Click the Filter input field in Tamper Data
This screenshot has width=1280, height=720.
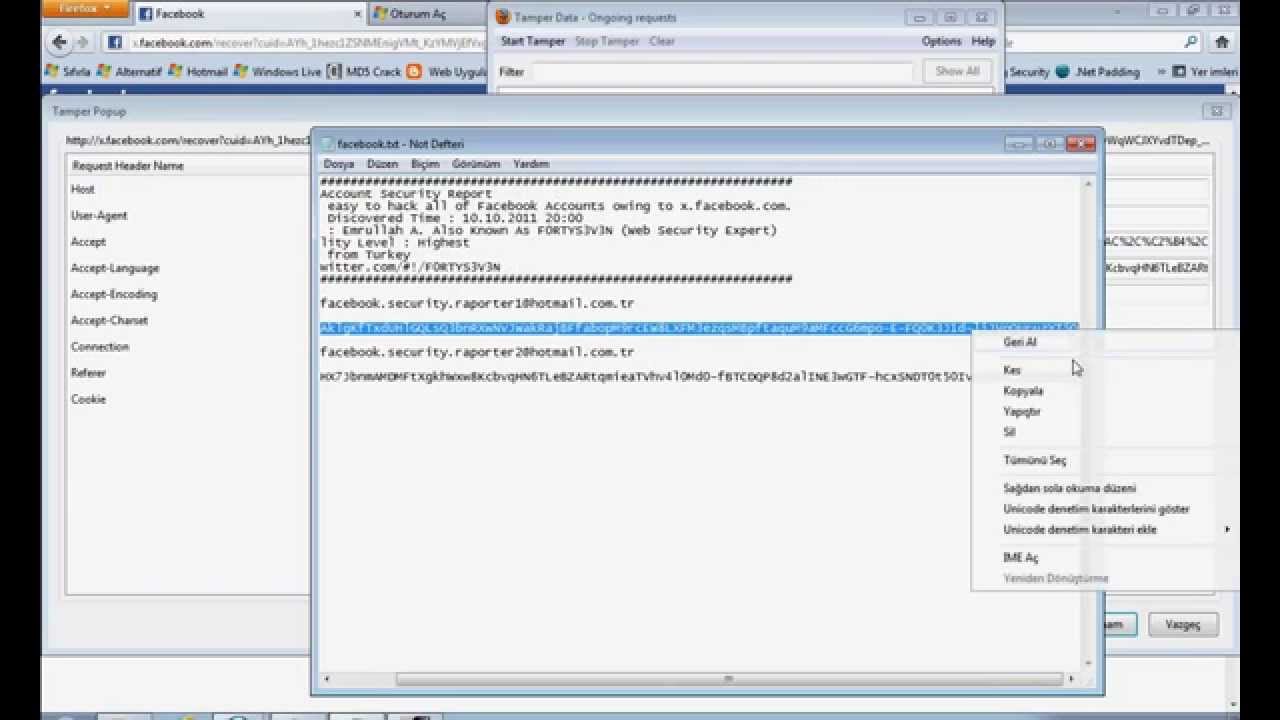[722, 72]
